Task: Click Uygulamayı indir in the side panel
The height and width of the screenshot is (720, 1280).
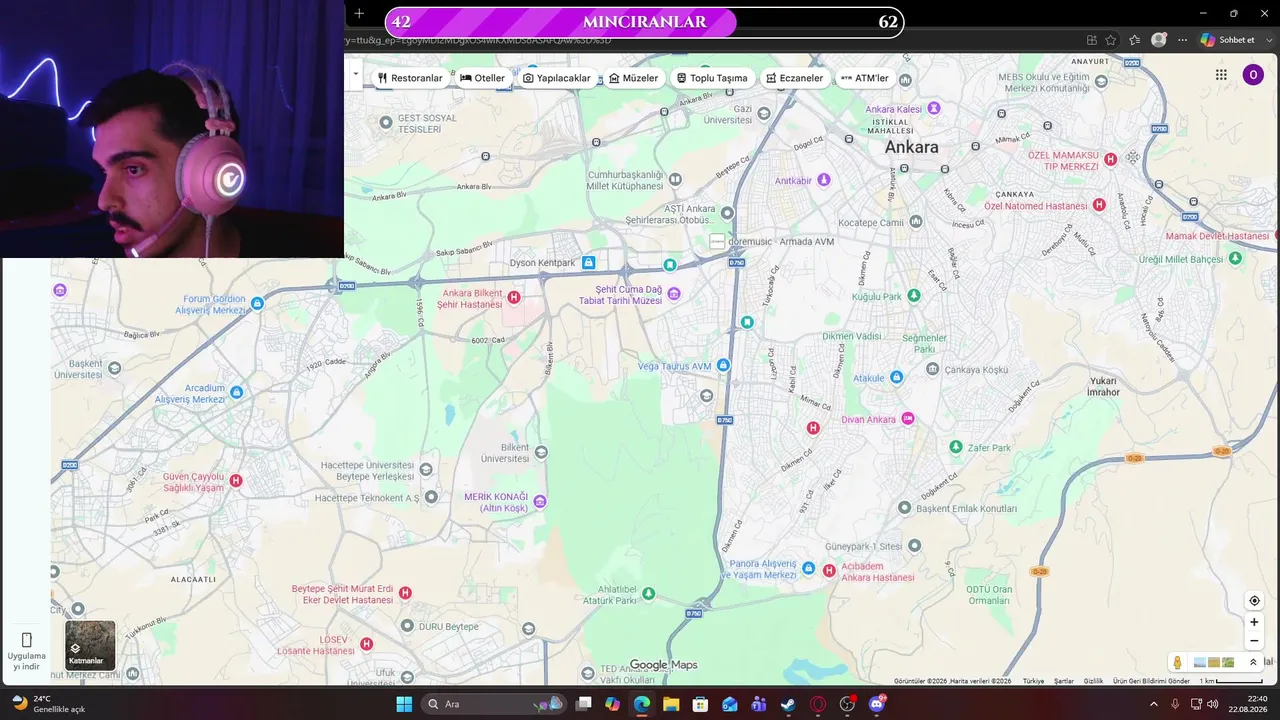Action: 26,650
